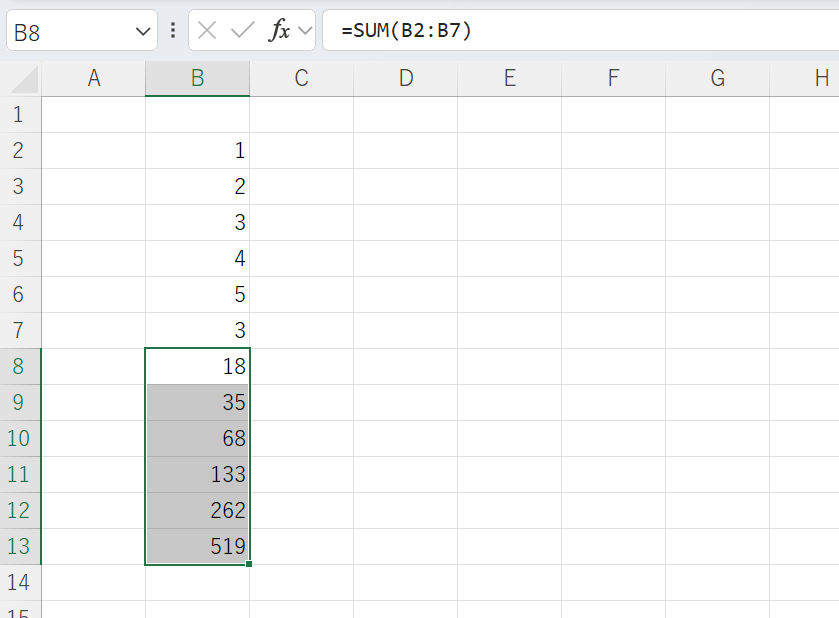Open the Name Box dropdown arrow
Viewport: 839px width, 618px height.
coord(141,32)
